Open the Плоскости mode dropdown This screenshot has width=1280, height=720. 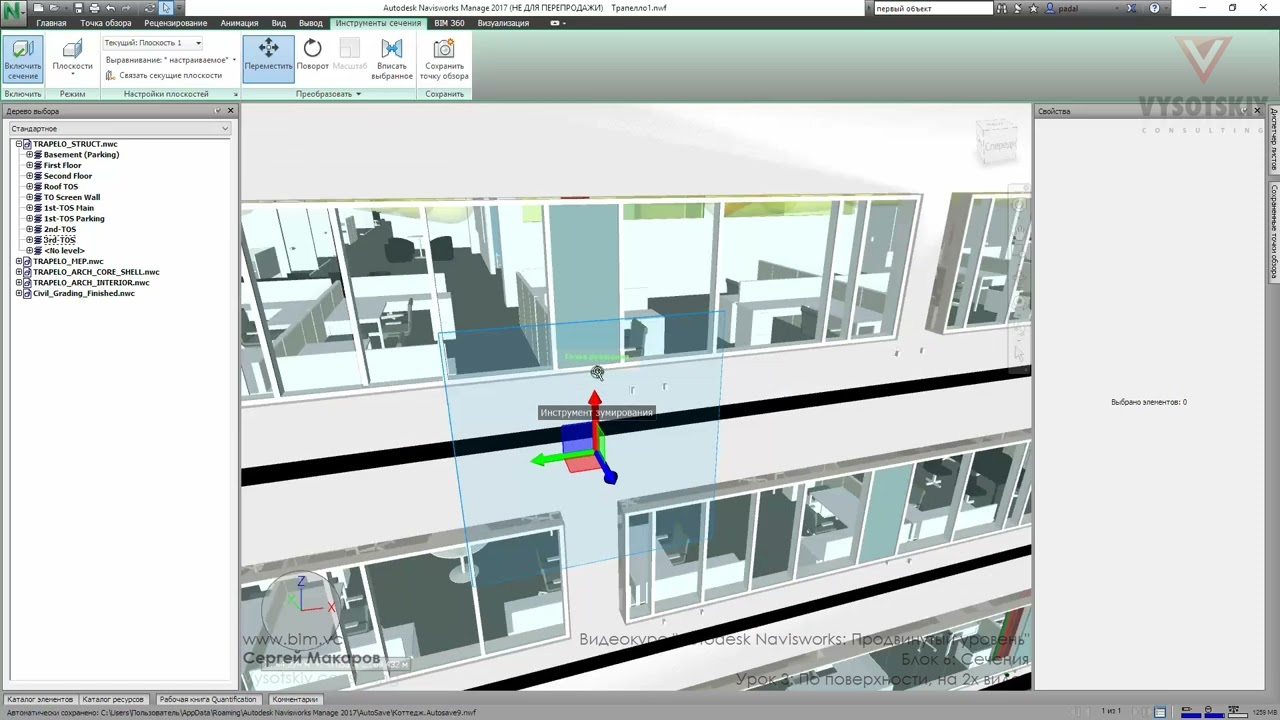[72, 60]
